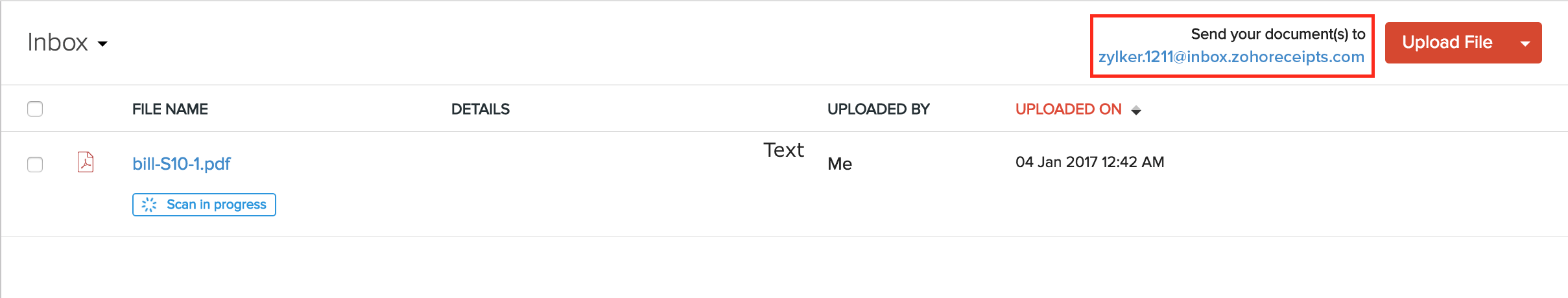Select the bill-S10-1.pdf row checkbox

click(35, 165)
